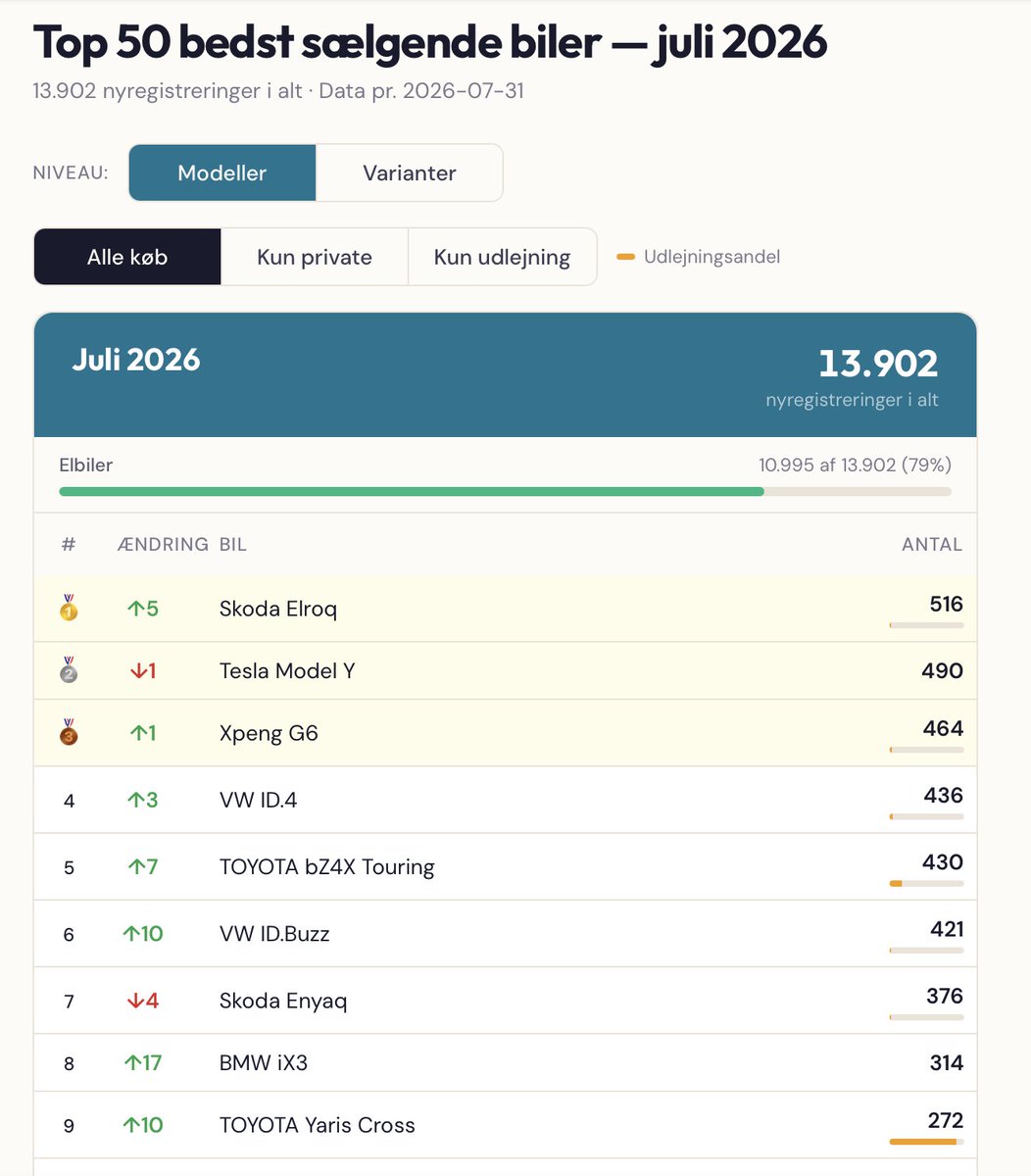Click the BIL column header
This screenshot has width=1031, height=1176.
click(x=233, y=544)
